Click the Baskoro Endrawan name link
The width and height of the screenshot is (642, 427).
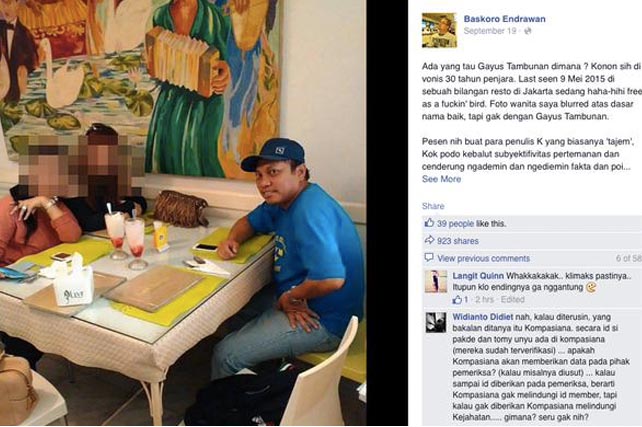tap(504, 19)
